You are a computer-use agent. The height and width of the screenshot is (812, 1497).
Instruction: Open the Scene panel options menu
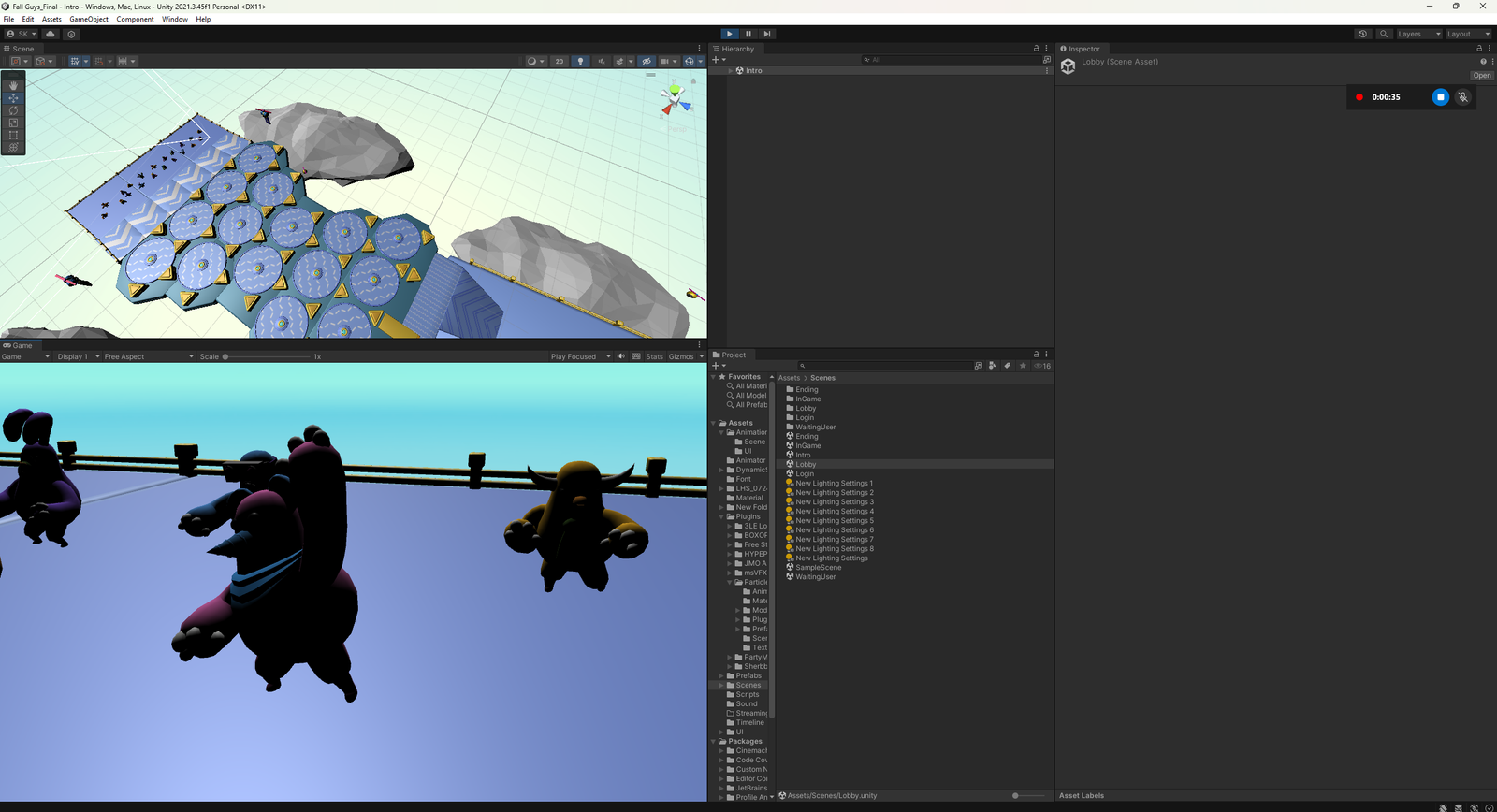pos(699,49)
